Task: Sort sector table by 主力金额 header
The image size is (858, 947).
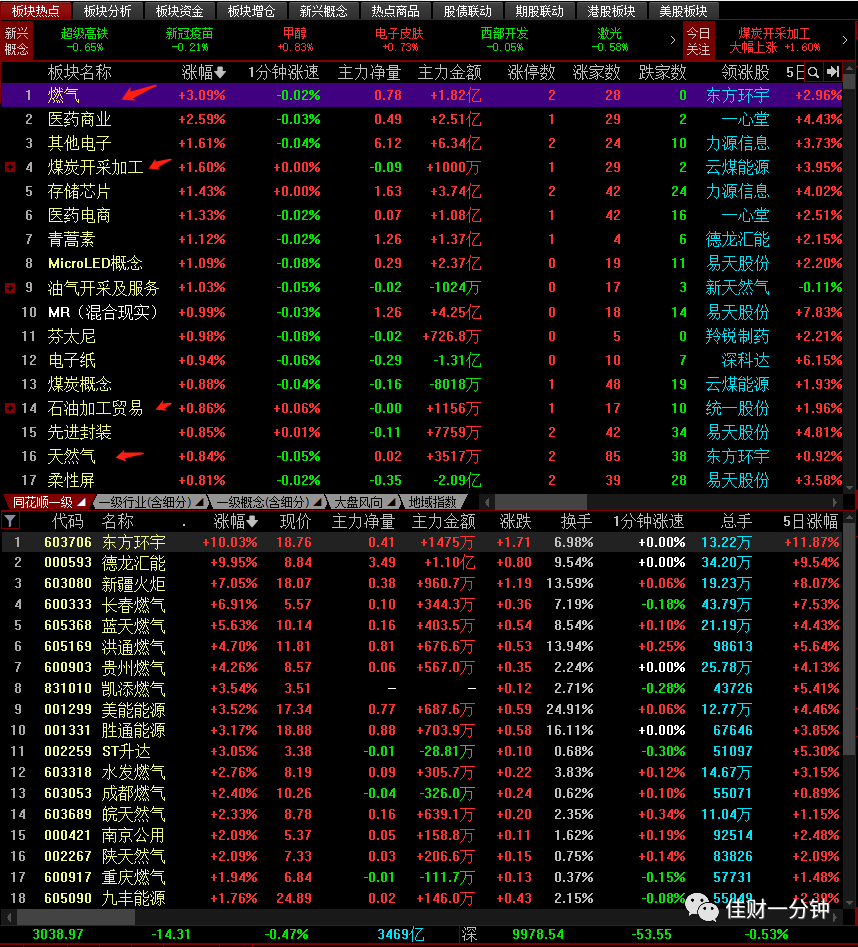Action: [449, 73]
